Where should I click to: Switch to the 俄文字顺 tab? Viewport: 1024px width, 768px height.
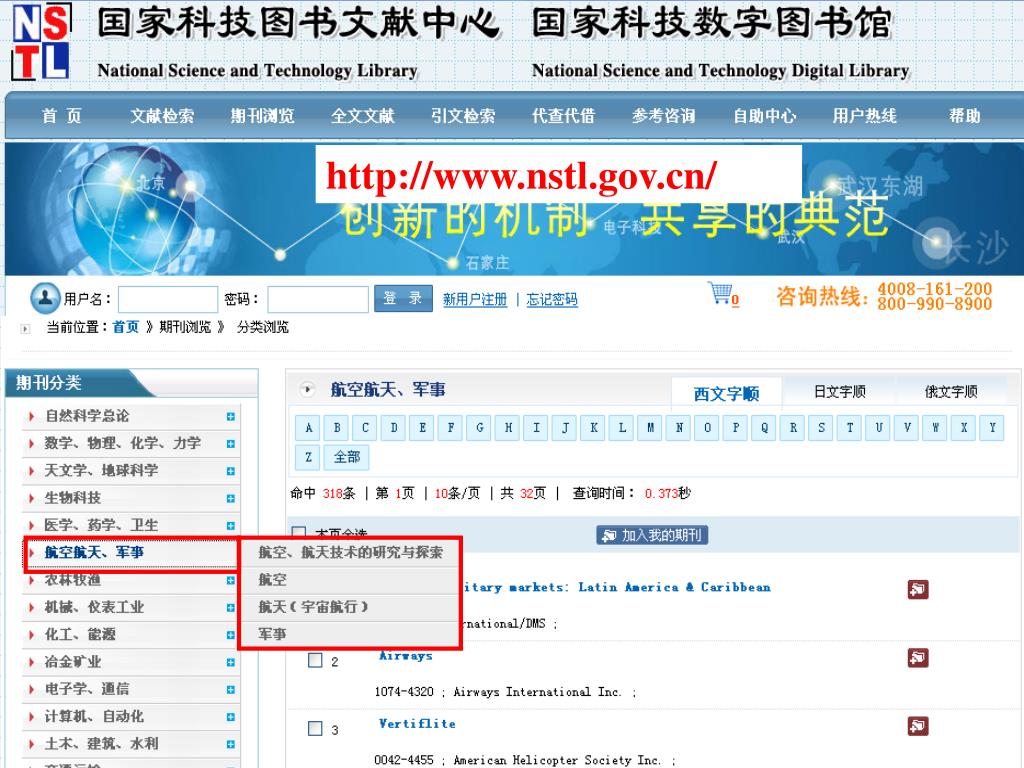[x=951, y=392]
